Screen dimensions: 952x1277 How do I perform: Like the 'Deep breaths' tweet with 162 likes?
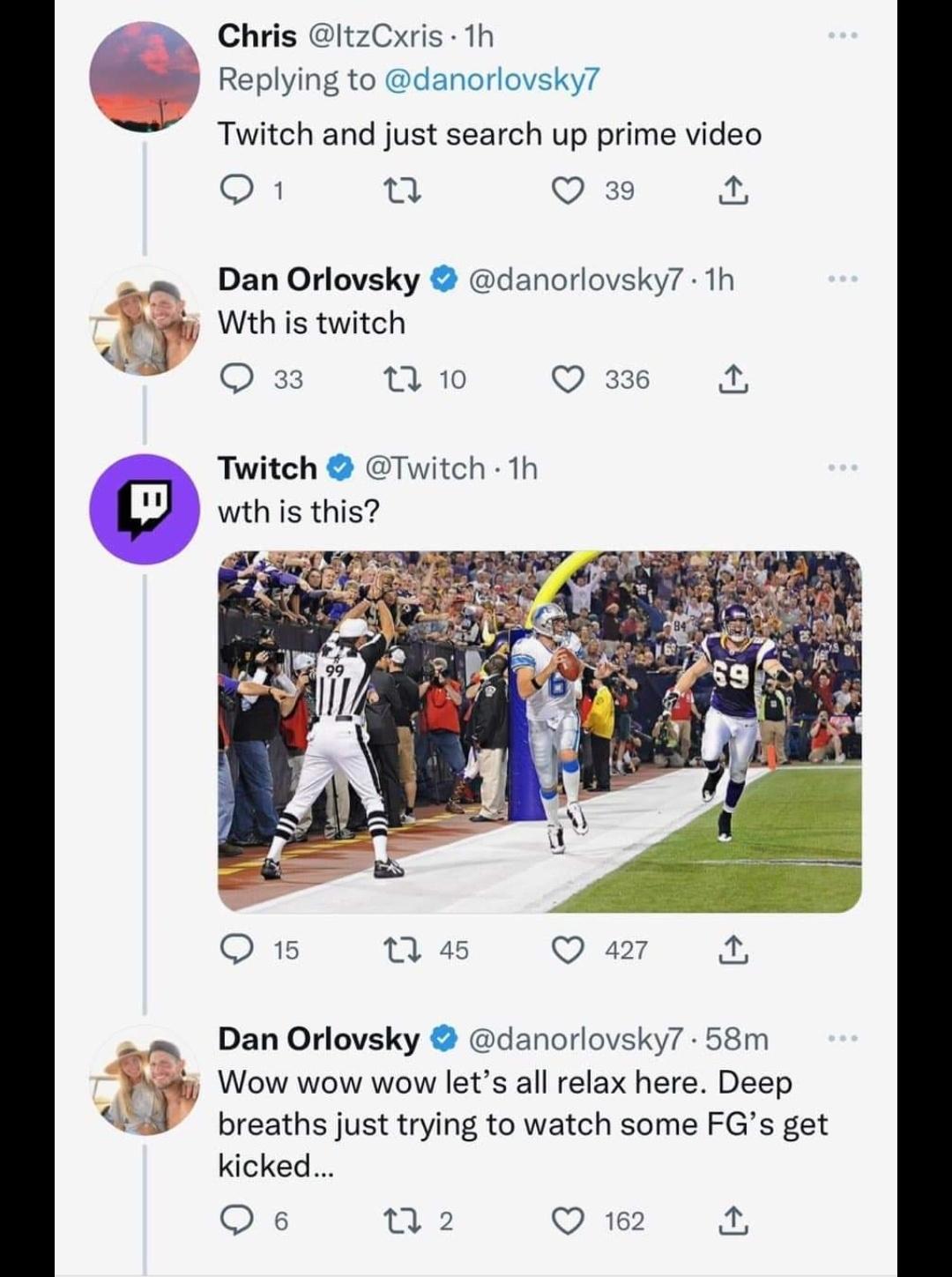568,1221
